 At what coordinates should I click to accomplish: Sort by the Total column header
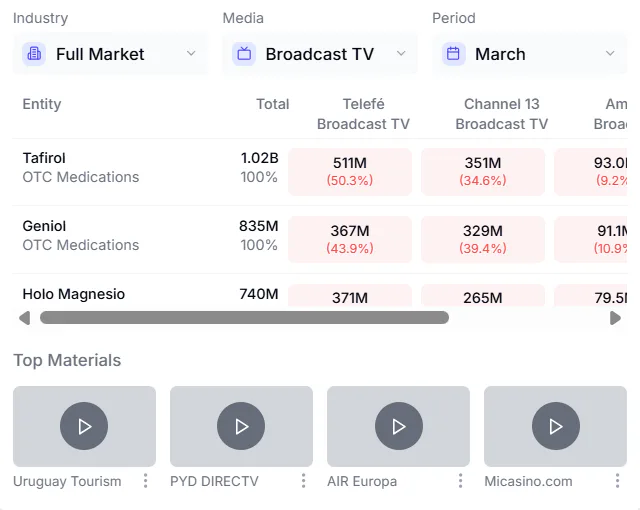click(273, 104)
